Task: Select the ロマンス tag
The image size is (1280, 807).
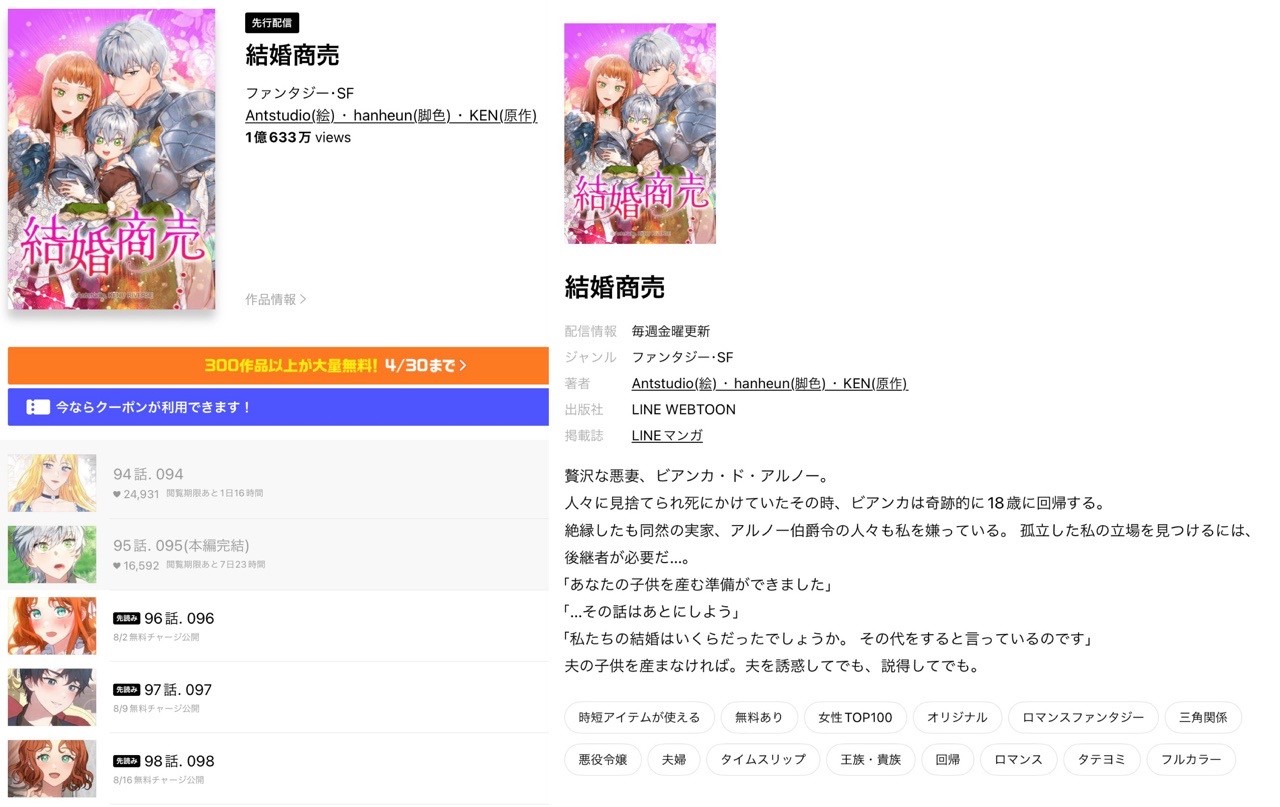Action: tap(1018, 759)
